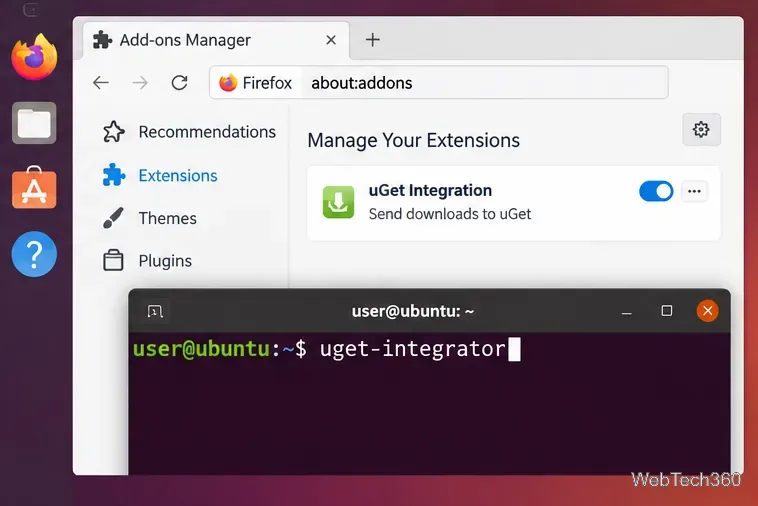
Task: Close the Add-ons Manager tab
Action: pyautogui.click(x=331, y=40)
